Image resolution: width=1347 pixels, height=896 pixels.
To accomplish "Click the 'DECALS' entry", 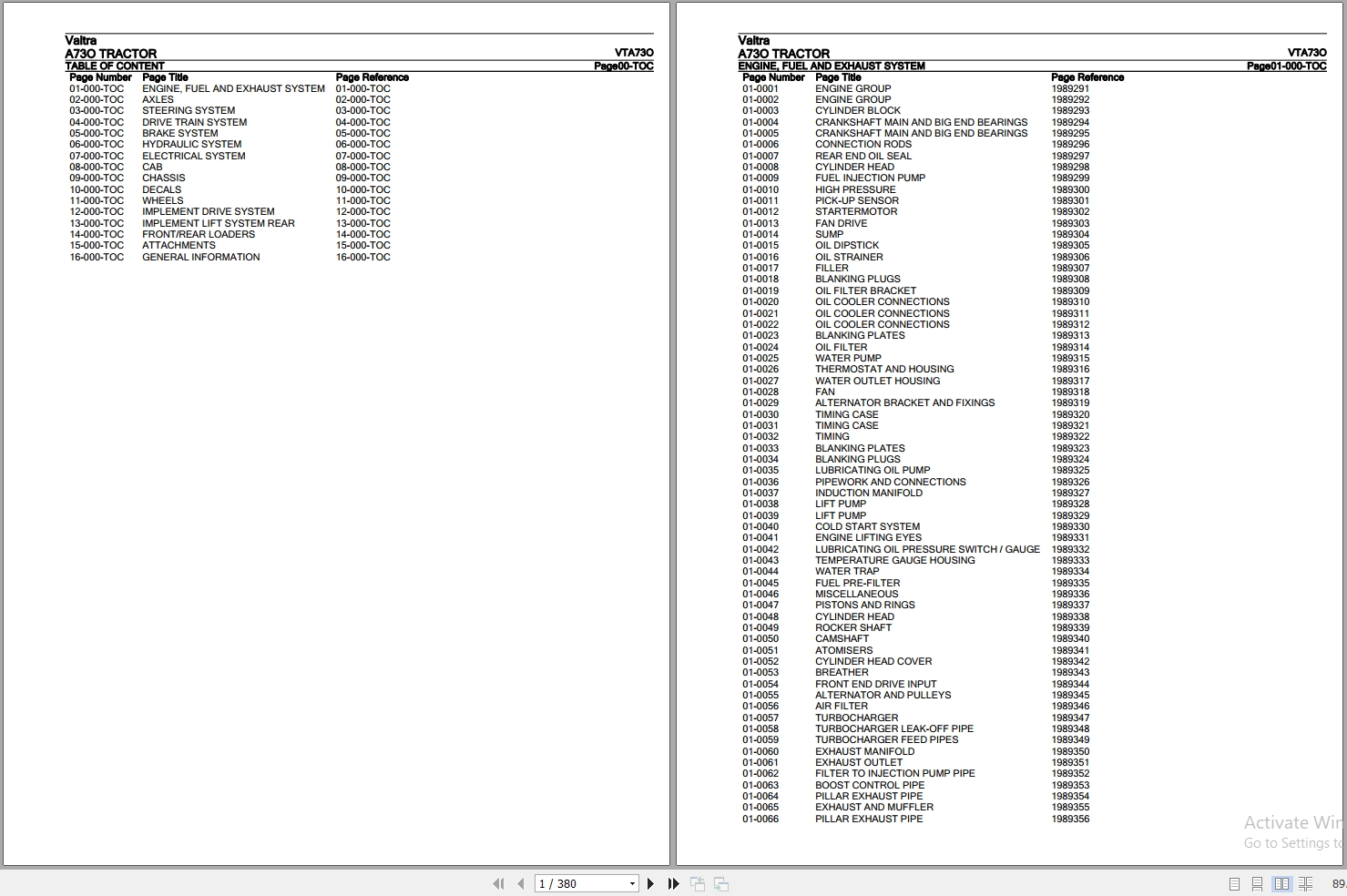I will [161, 189].
